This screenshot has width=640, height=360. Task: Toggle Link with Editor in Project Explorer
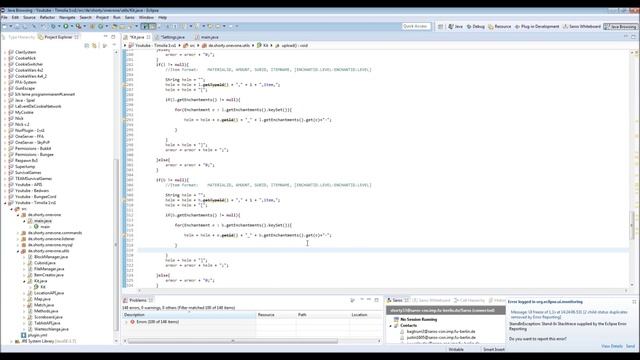coord(94,46)
